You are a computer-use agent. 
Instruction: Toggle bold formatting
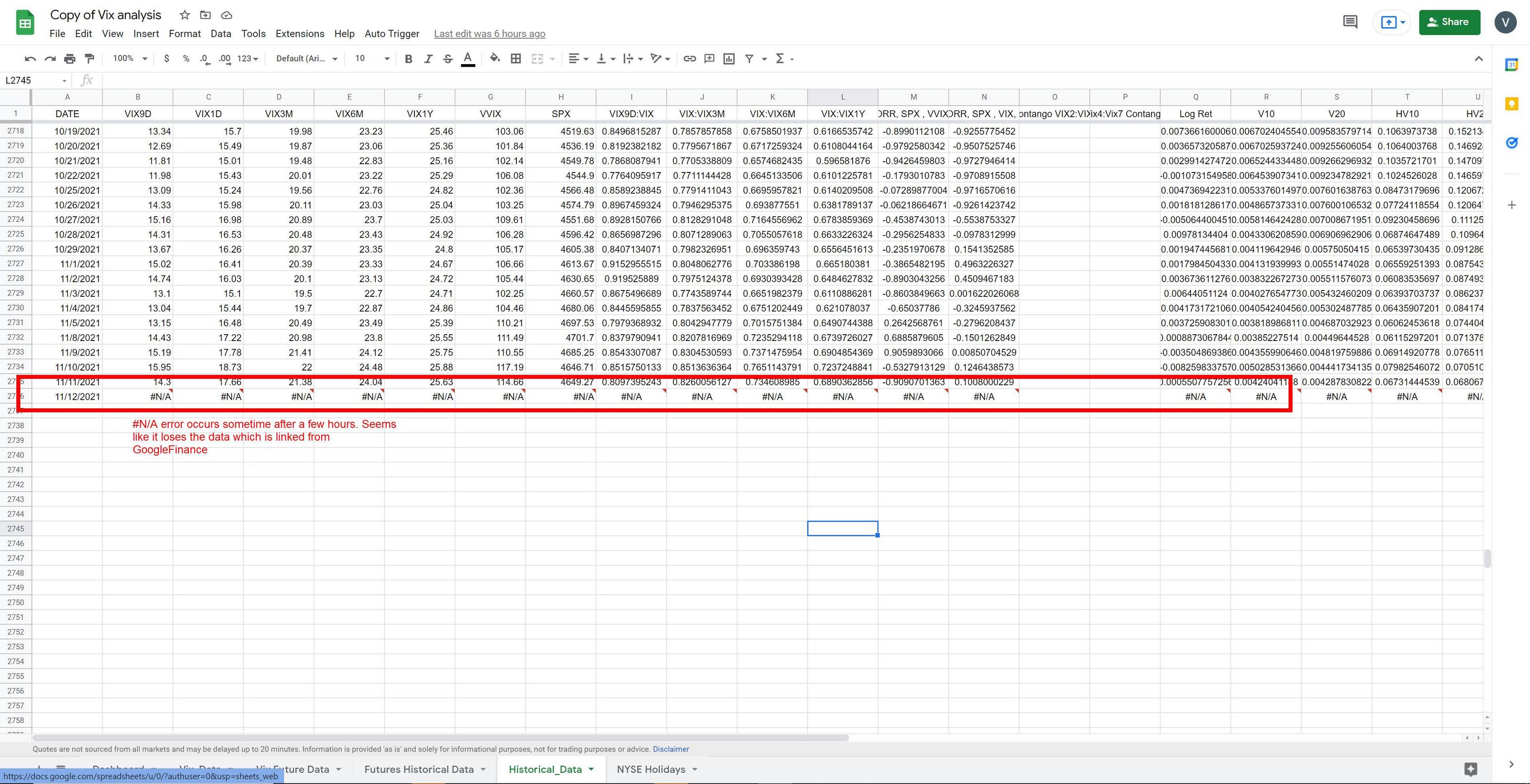408,58
